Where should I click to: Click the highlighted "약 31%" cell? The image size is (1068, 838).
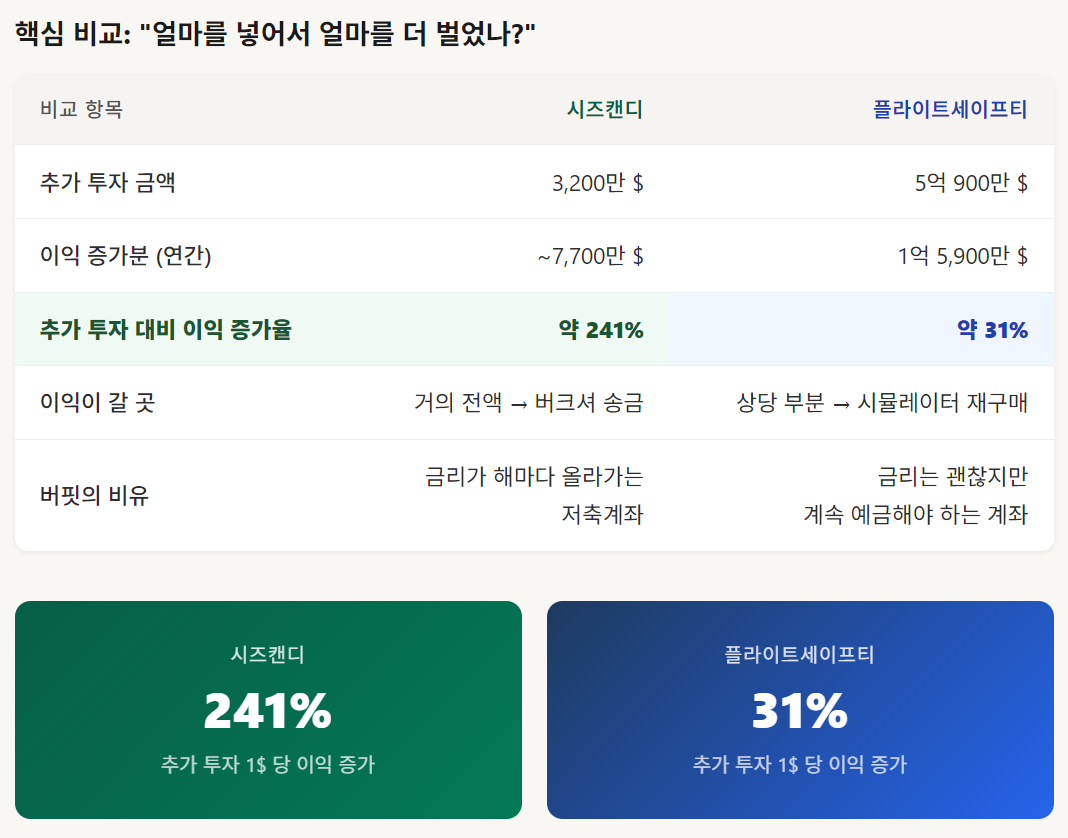click(x=992, y=329)
